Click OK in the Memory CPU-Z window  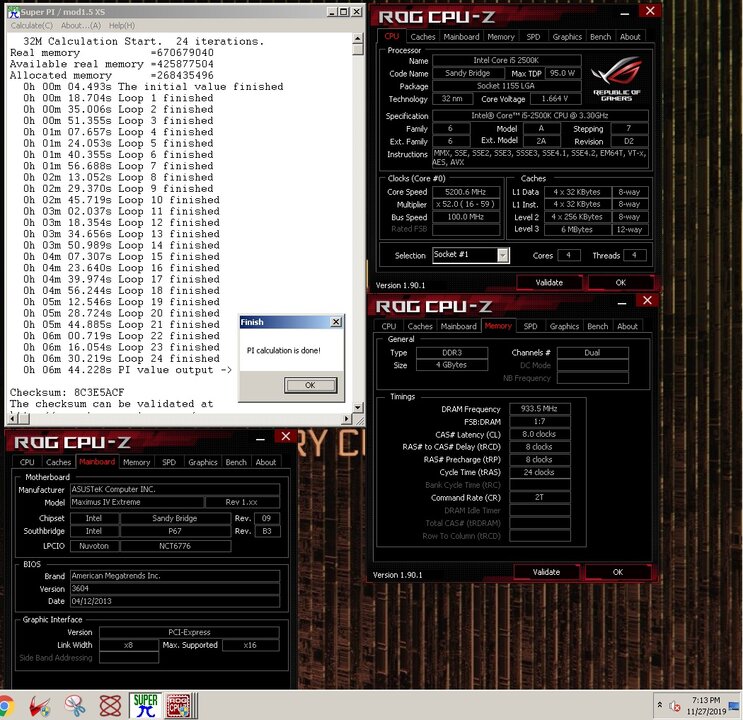click(x=618, y=572)
